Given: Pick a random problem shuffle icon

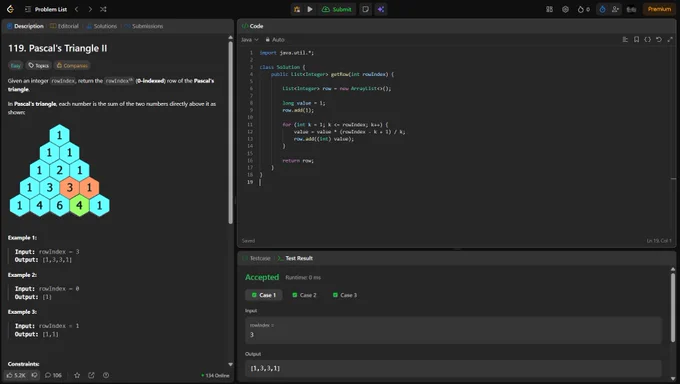Looking at the screenshot, I should (x=103, y=9).
